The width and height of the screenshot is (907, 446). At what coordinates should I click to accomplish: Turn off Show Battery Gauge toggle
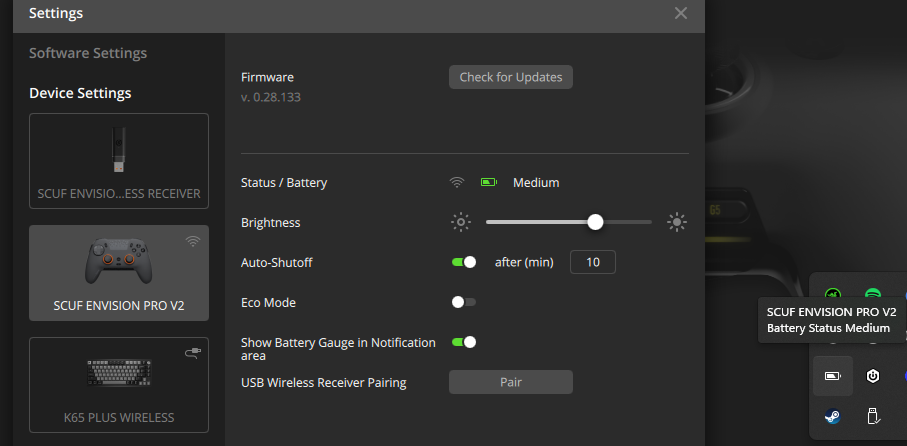click(464, 342)
